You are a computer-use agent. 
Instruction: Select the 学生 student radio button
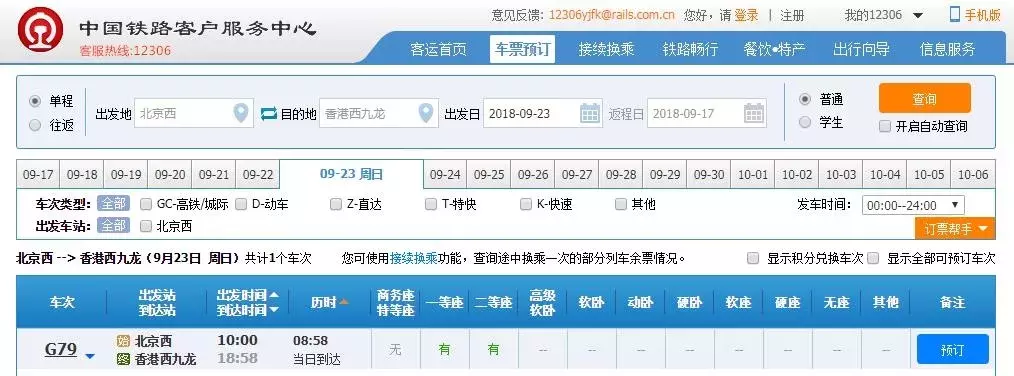point(805,122)
